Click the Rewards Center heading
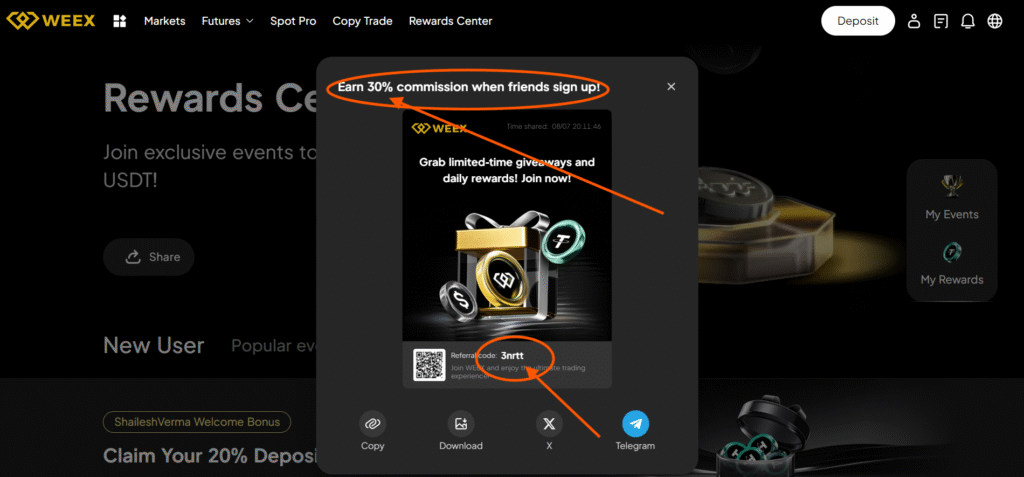The width and height of the screenshot is (1024, 477). click(x=212, y=99)
